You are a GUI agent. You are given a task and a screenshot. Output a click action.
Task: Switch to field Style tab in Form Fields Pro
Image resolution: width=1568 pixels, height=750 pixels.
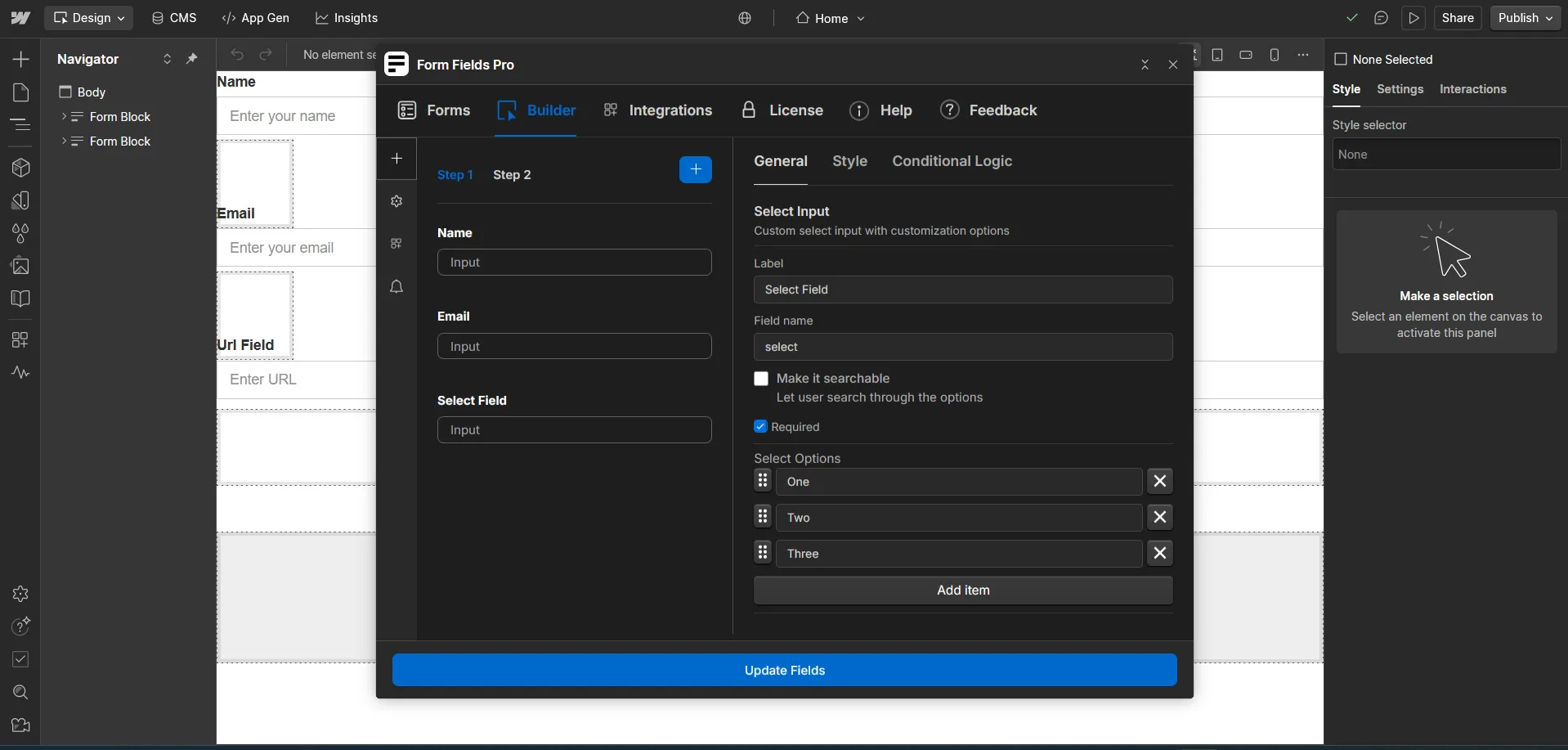[849, 161]
